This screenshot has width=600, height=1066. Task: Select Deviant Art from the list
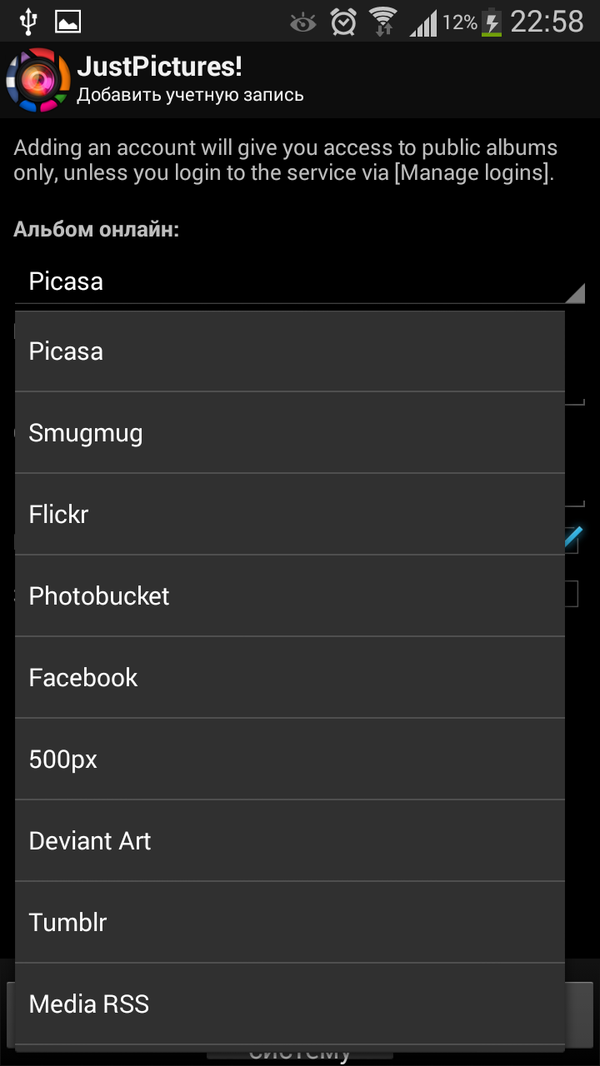(x=290, y=840)
